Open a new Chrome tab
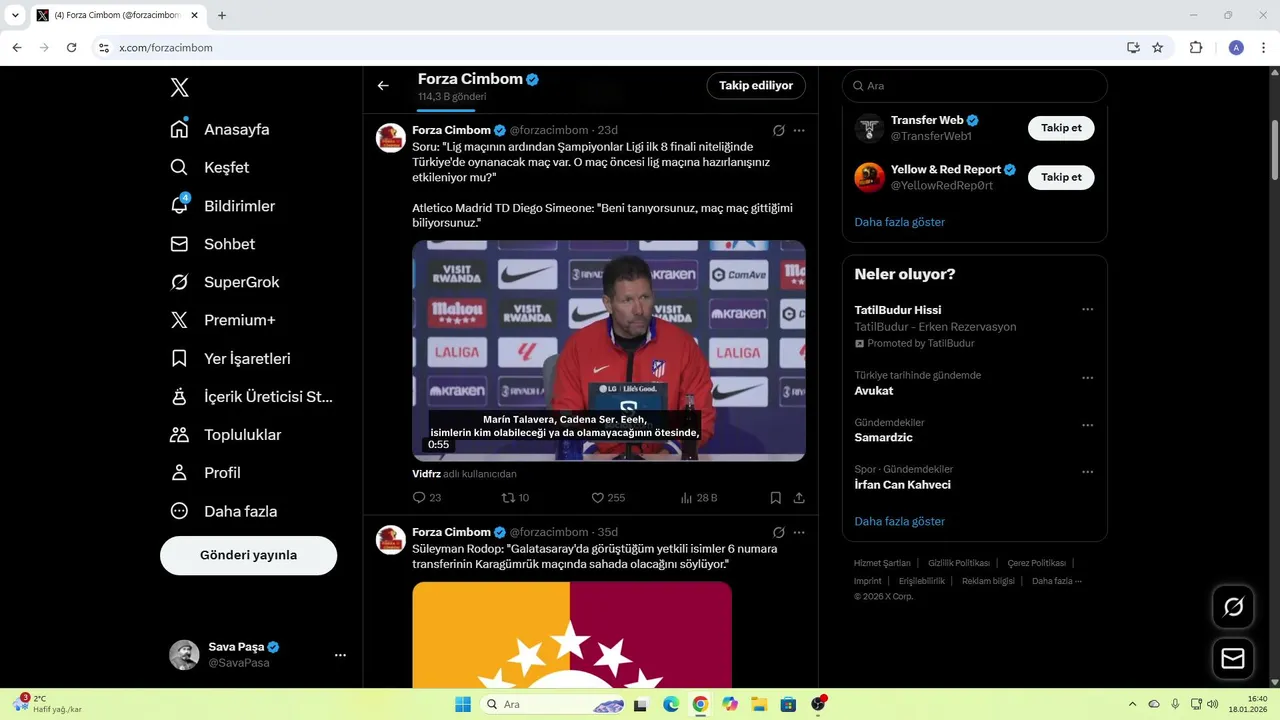 tap(222, 15)
